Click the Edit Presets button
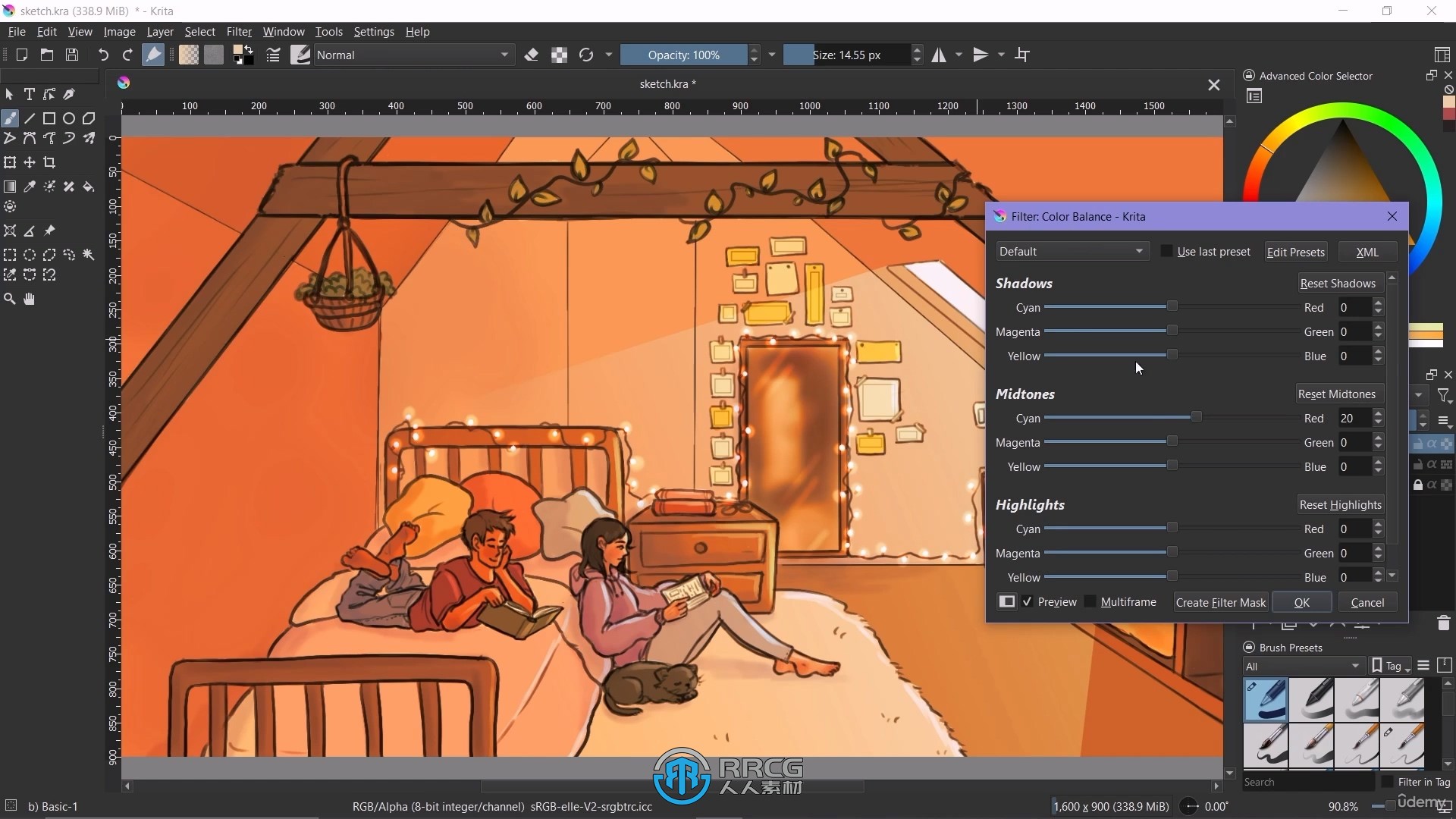The image size is (1456, 819). [1295, 252]
